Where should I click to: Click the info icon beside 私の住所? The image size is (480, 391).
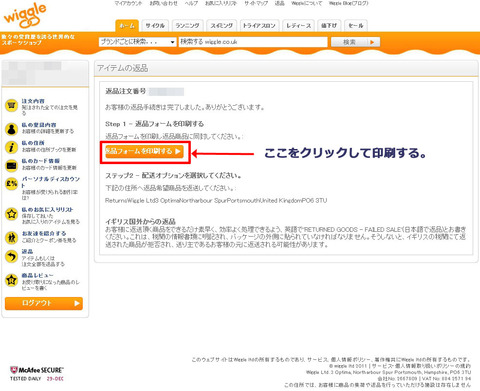pos(11,147)
